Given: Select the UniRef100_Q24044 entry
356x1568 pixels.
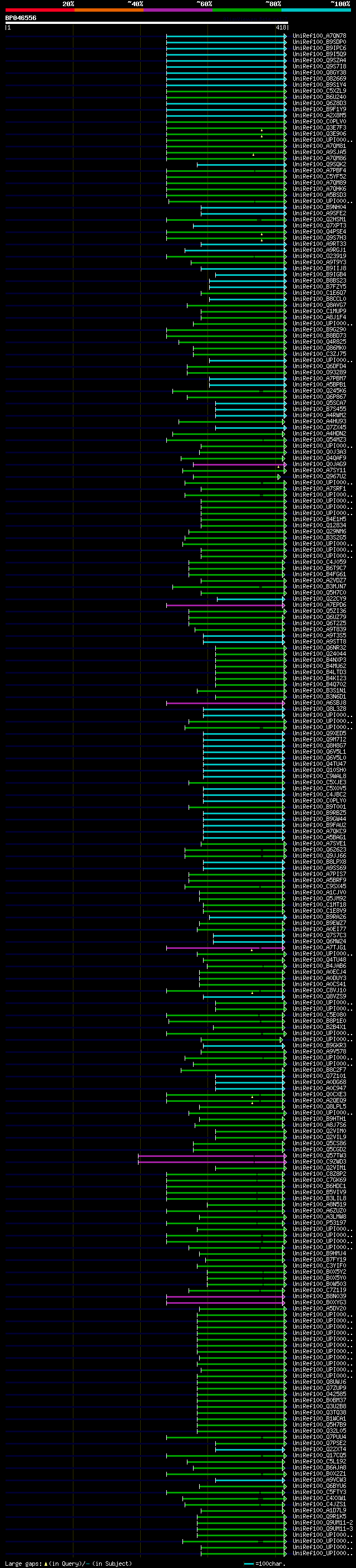Looking at the screenshot, I should tap(319, 654).
